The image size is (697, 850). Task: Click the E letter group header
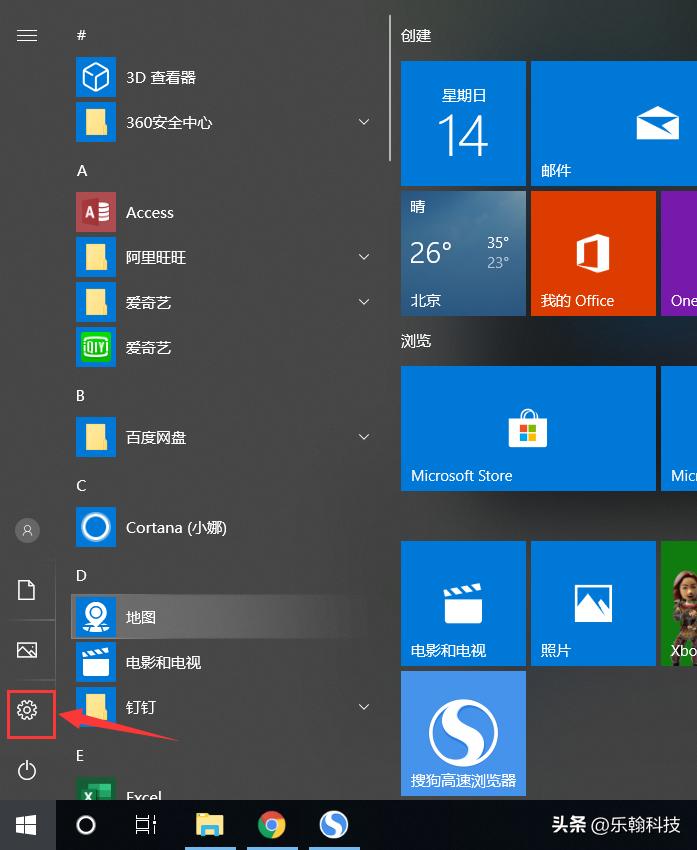(x=80, y=756)
